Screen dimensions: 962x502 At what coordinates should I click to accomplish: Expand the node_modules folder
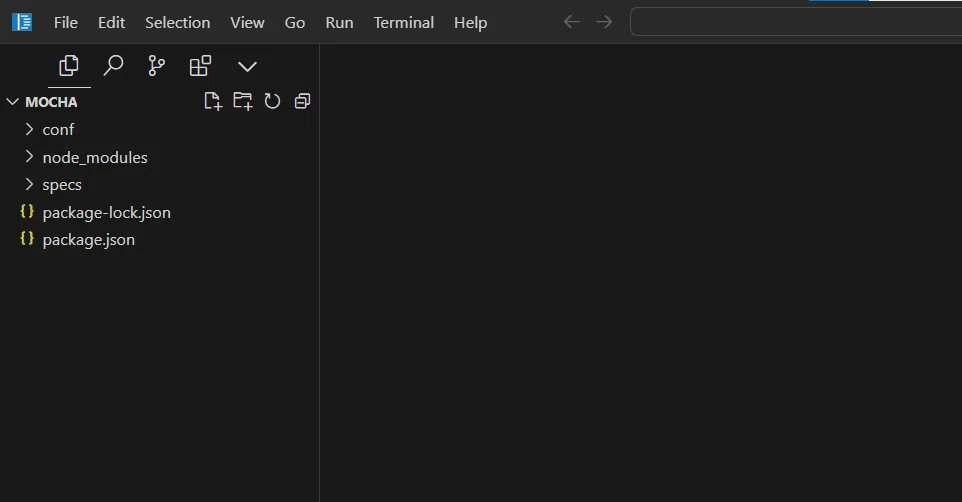pos(29,156)
